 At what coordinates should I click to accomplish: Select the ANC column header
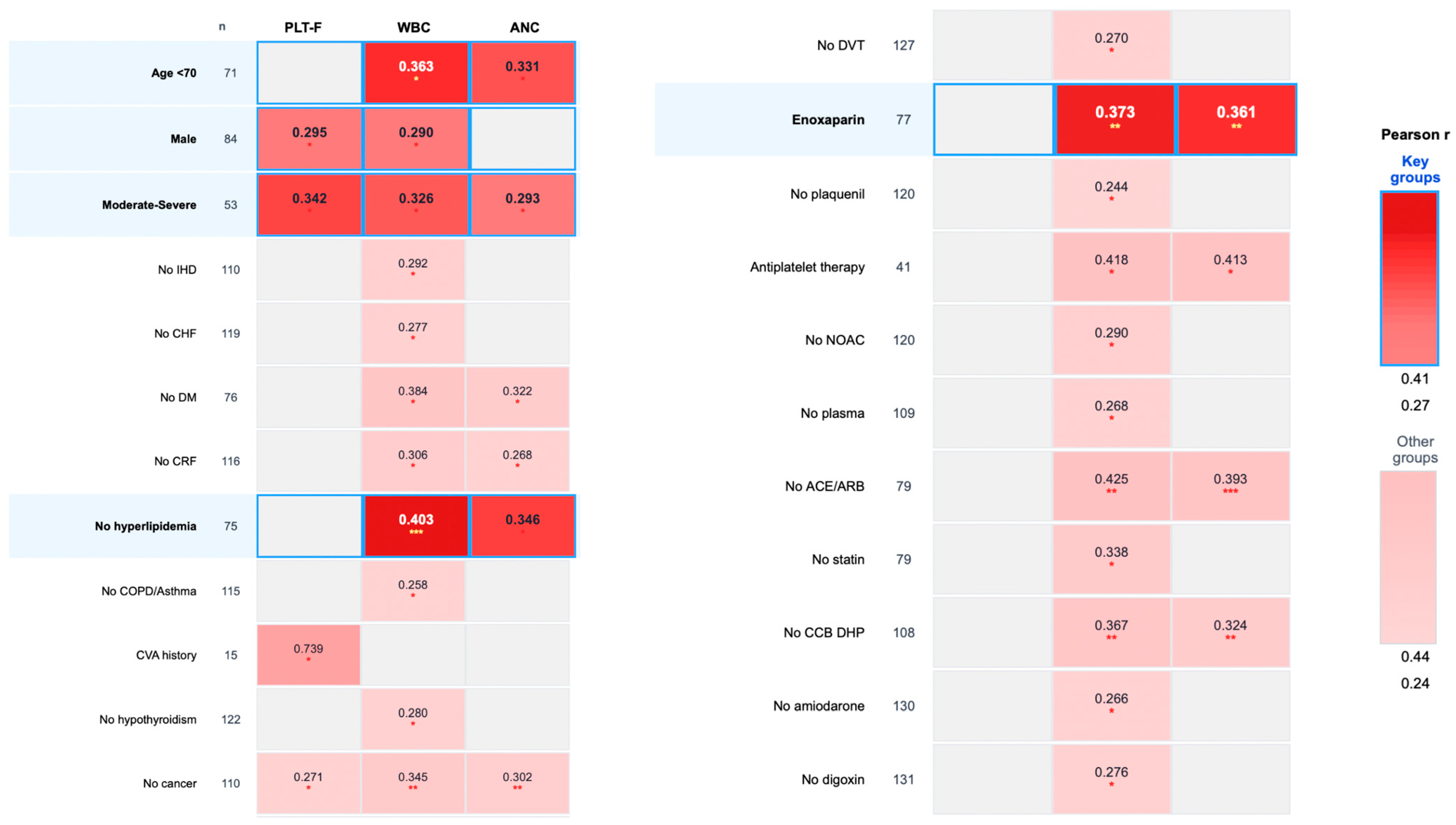[524, 27]
